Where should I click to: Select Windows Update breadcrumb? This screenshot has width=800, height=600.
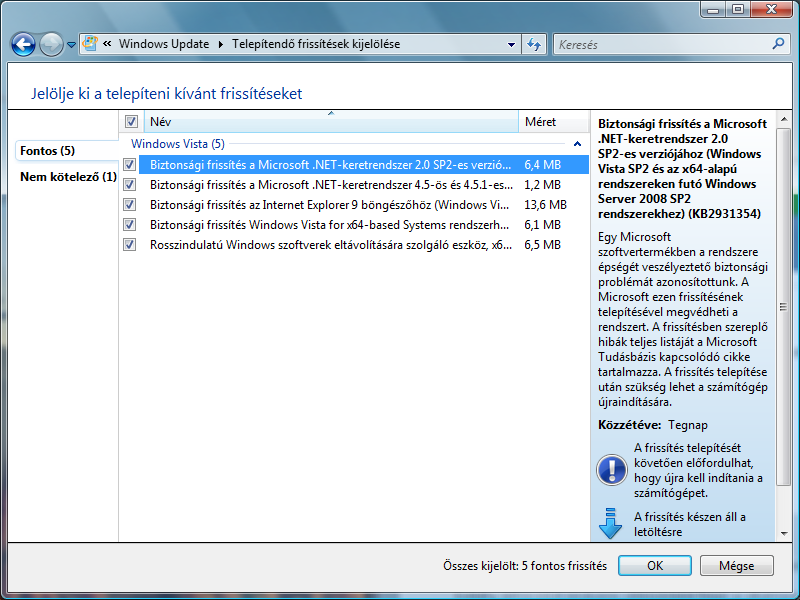click(x=164, y=44)
